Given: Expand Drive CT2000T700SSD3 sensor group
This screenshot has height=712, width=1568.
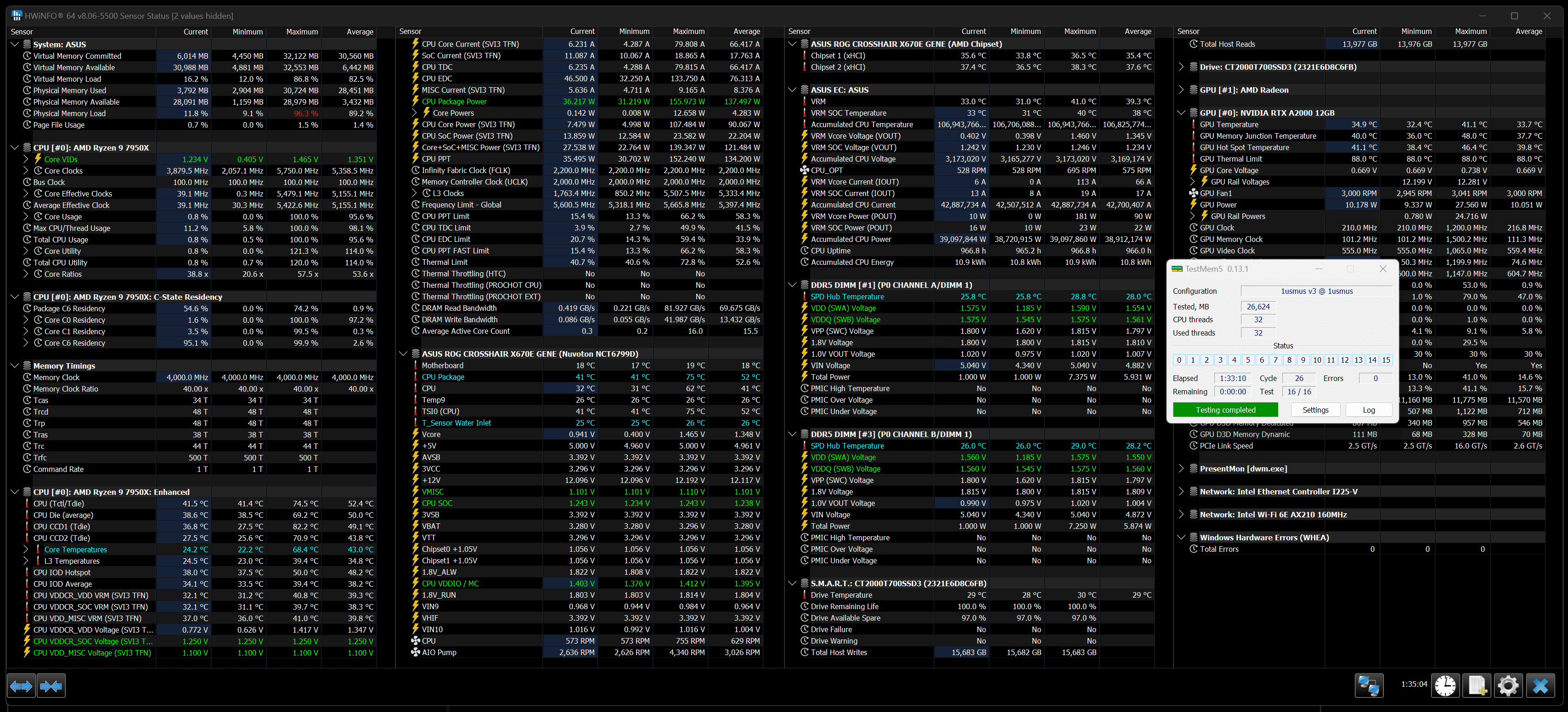Looking at the screenshot, I should (1181, 67).
